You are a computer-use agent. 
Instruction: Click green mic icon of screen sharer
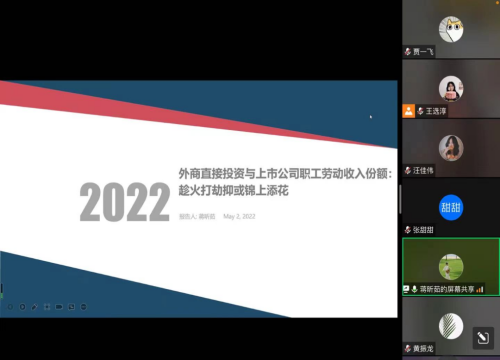[414, 289]
